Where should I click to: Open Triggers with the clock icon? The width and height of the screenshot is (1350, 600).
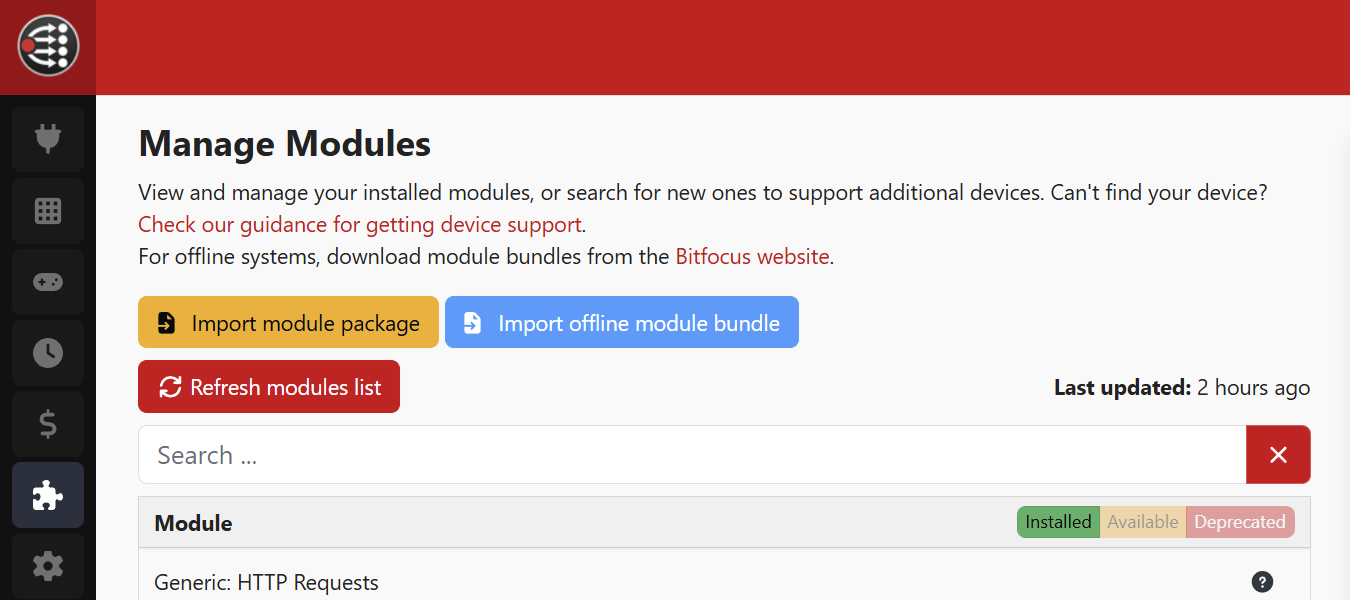(48, 353)
